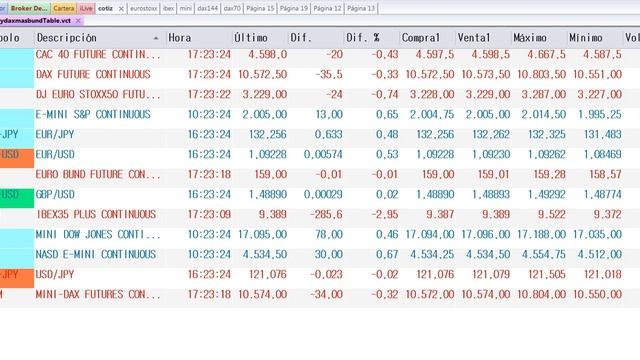Click E-MINI S&P Dif. value 13,00

[329, 114]
